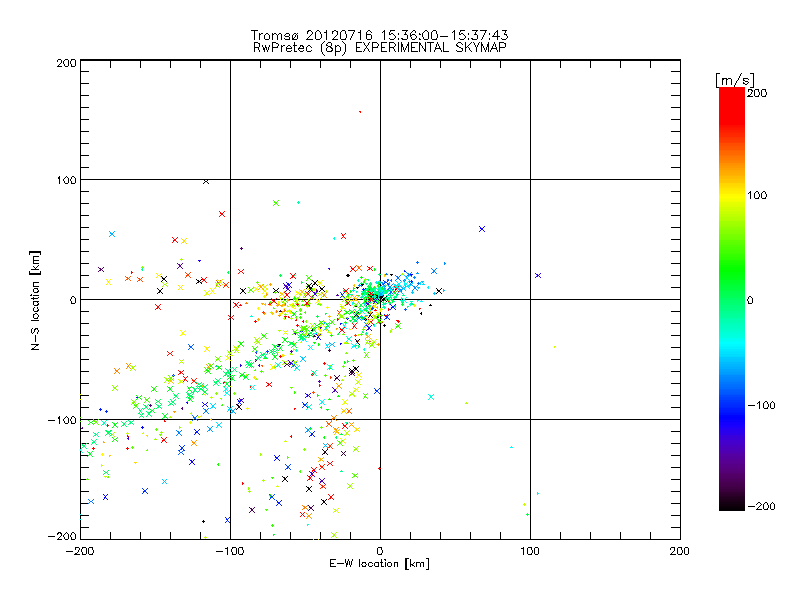Click the color bar tick label -100
800x600 pixels.
pos(761,405)
